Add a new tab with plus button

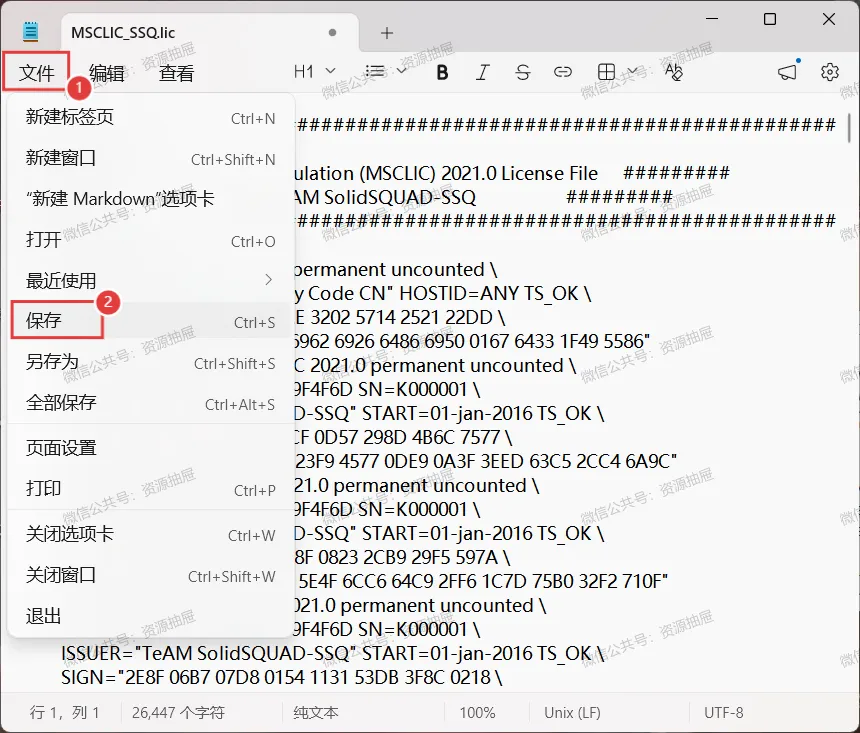click(387, 33)
